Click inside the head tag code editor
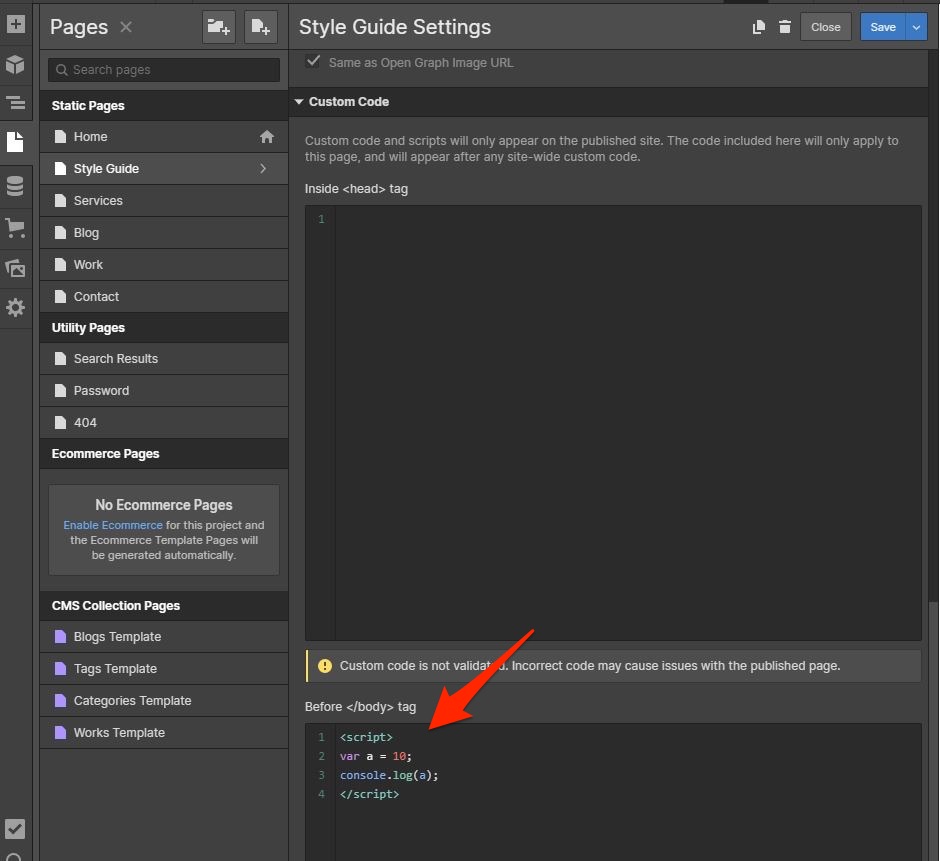 [613, 423]
